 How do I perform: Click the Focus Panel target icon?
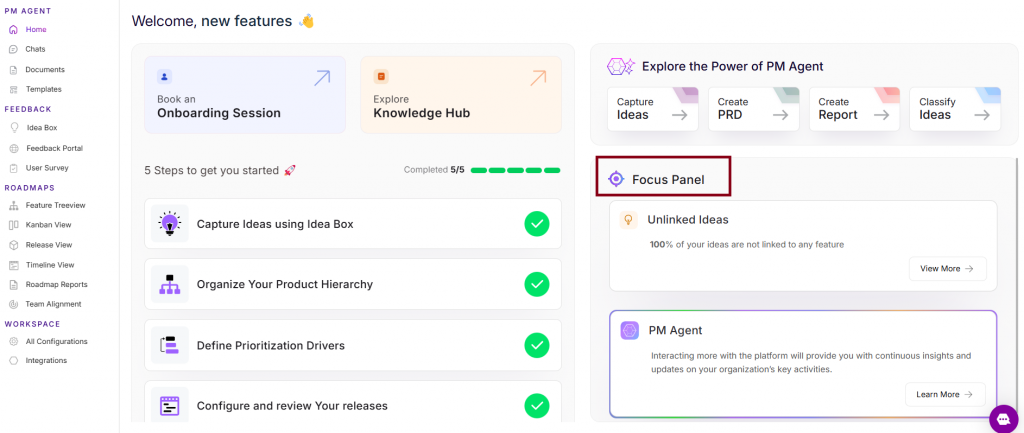coord(616,180)
